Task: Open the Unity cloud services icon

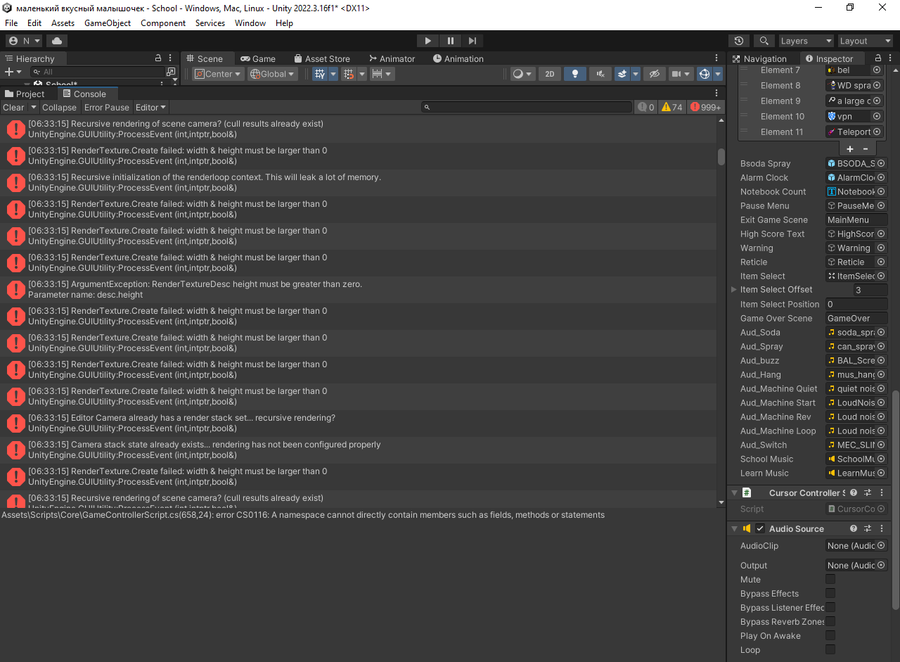Action: click(x=57, y=41)
